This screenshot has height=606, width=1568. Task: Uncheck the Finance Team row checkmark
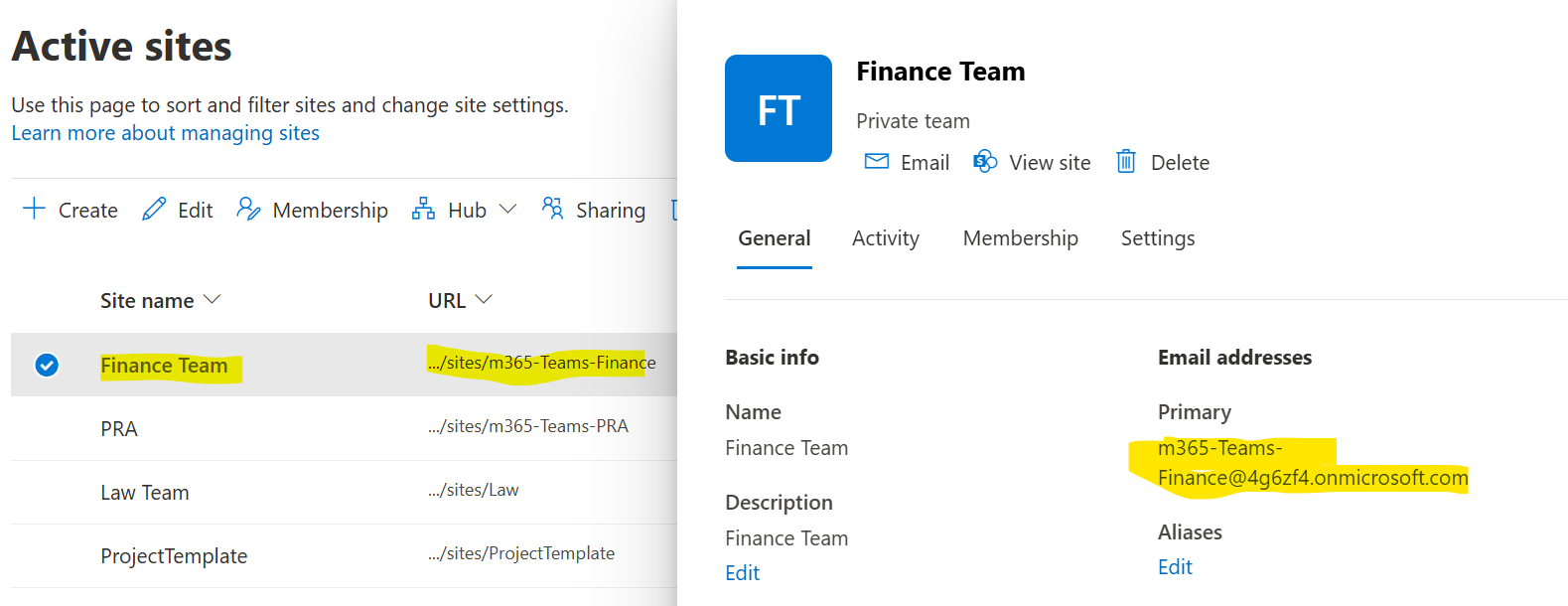(47, 366)
